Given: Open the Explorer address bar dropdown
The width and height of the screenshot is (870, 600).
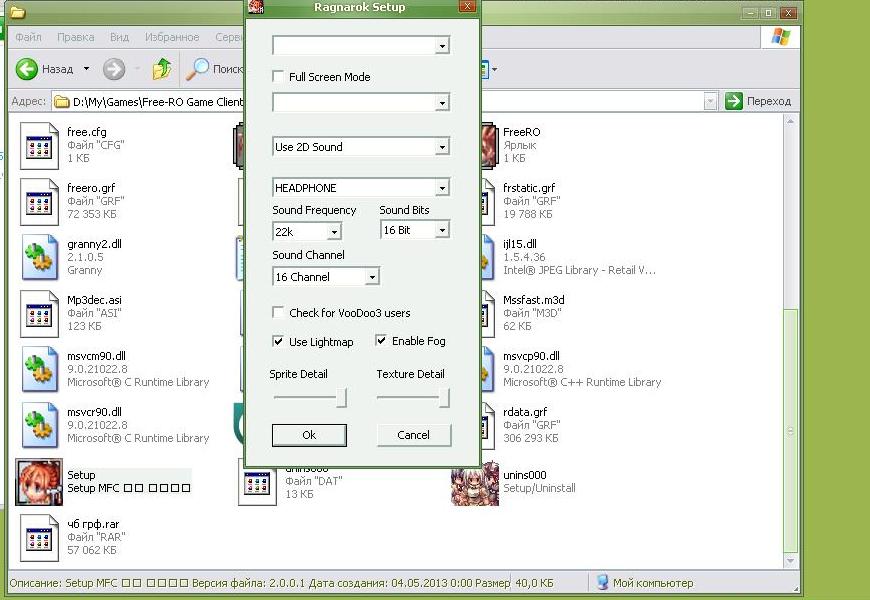Looking at the screenshot, I should 710,102.
